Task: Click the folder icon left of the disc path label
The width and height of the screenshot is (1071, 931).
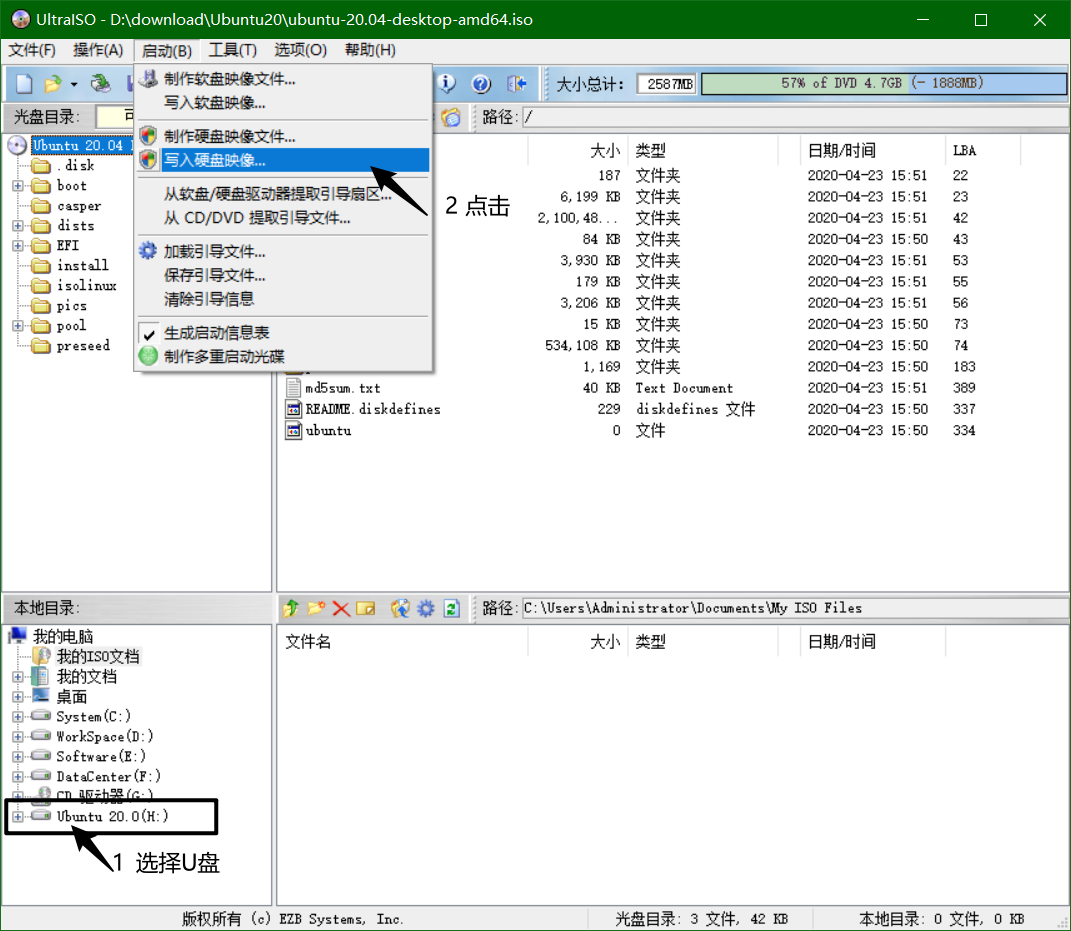Action: [x=451, y=117]
